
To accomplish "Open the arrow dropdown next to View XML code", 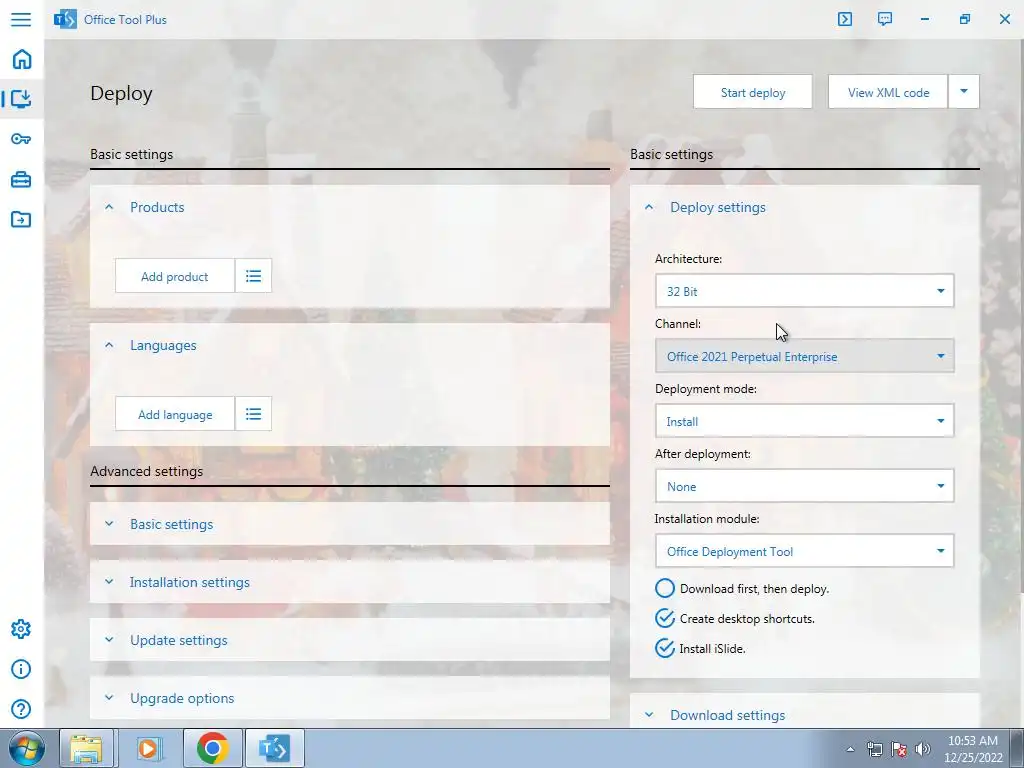I will pyautogui.click(x=964, y=92).
